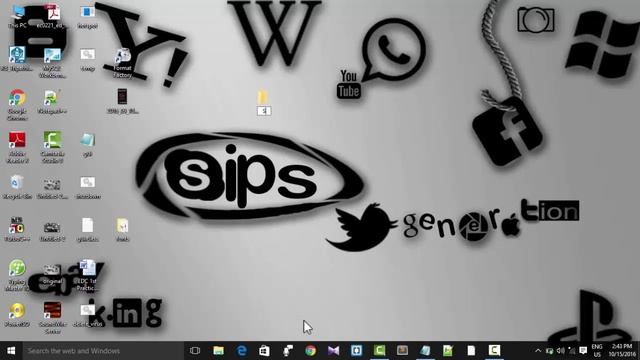Launch Microsoft Edge from the taskbar

pyautogui.click(x=242, y=351)
